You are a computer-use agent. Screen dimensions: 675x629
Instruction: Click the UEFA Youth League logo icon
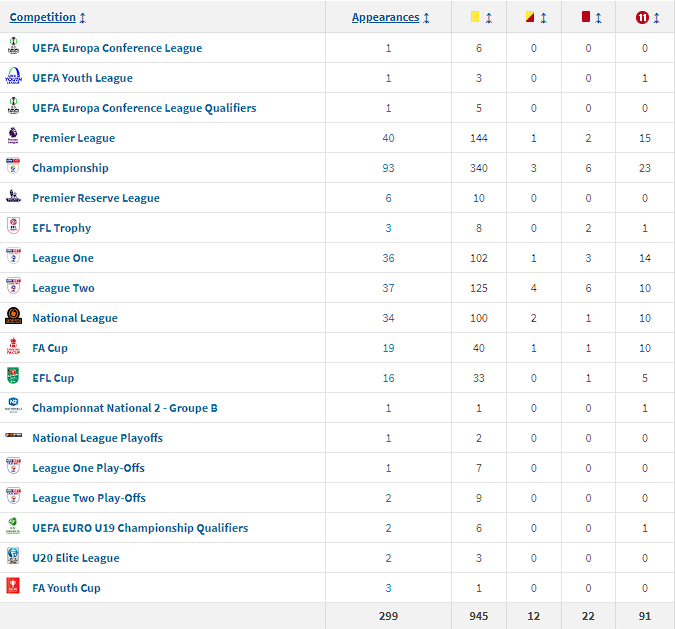pos(13,75)
